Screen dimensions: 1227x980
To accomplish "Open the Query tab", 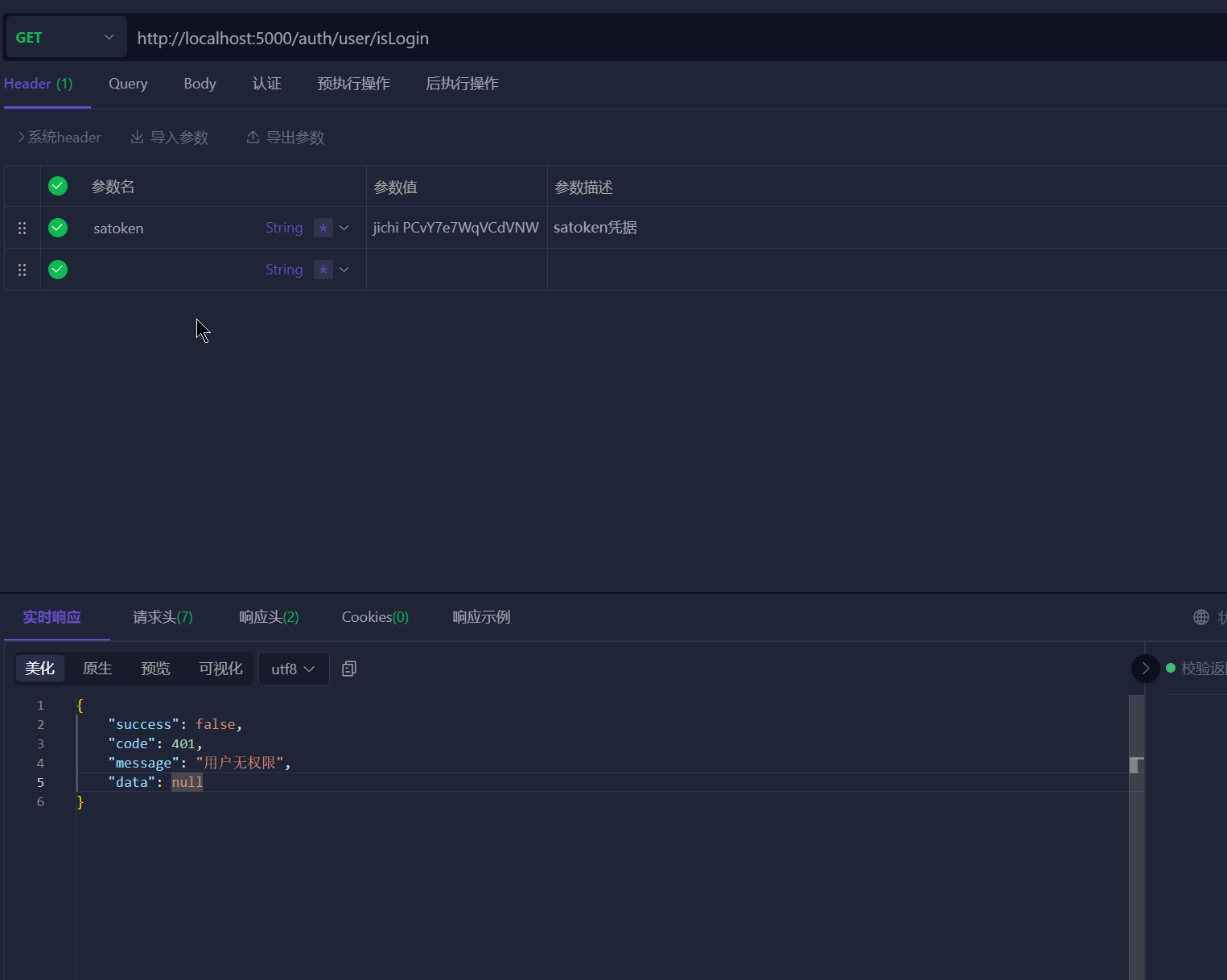I will (x=128, y=84).
